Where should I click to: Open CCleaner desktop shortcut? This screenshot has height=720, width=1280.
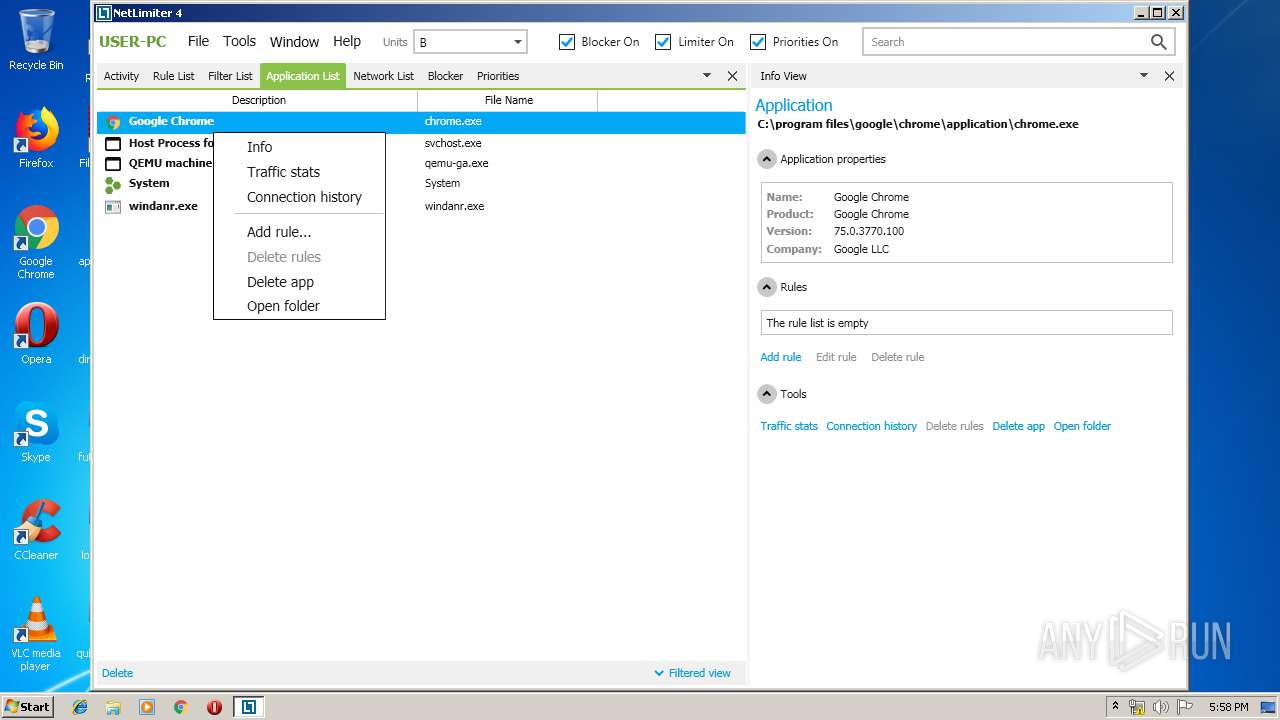[36, 530]
